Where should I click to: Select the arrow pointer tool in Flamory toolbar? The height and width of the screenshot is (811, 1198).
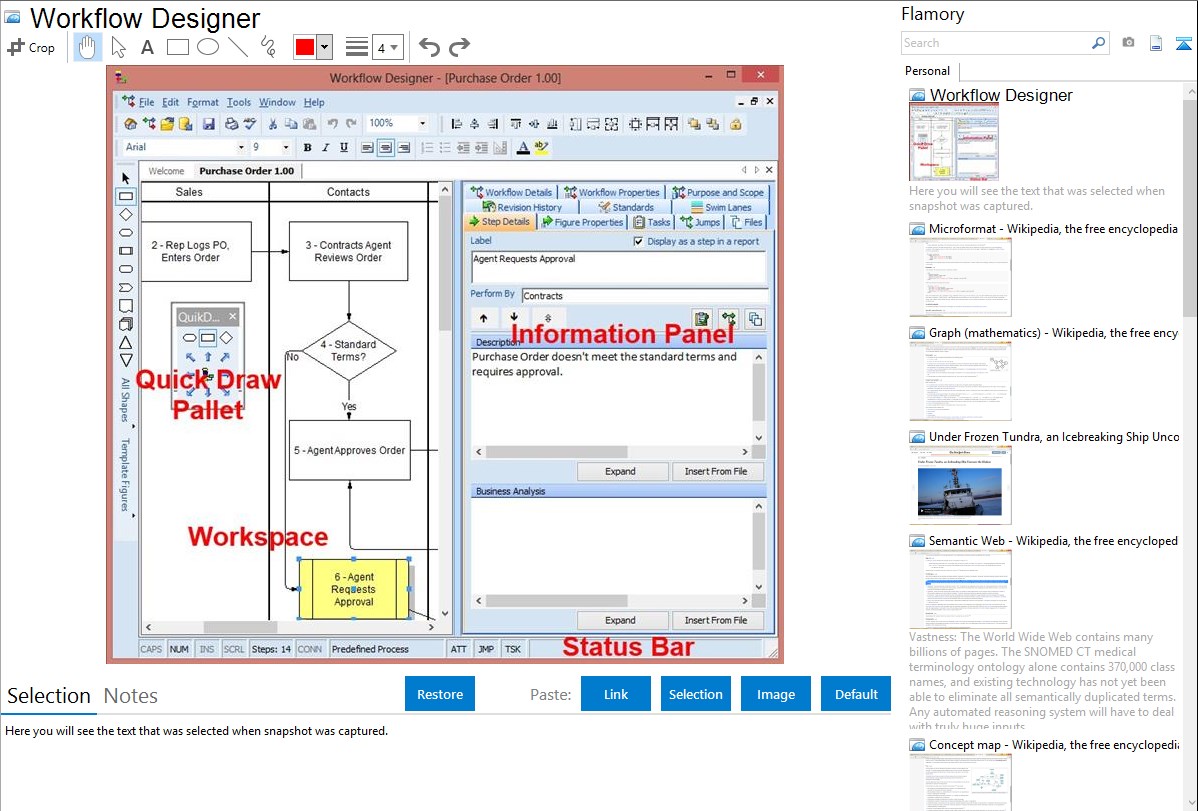tap(118, 47)
